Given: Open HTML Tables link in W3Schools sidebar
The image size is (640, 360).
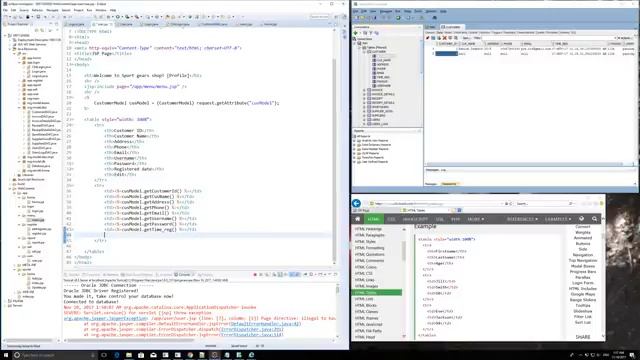Looking at the screenshot, I should [x=377, y=293].
